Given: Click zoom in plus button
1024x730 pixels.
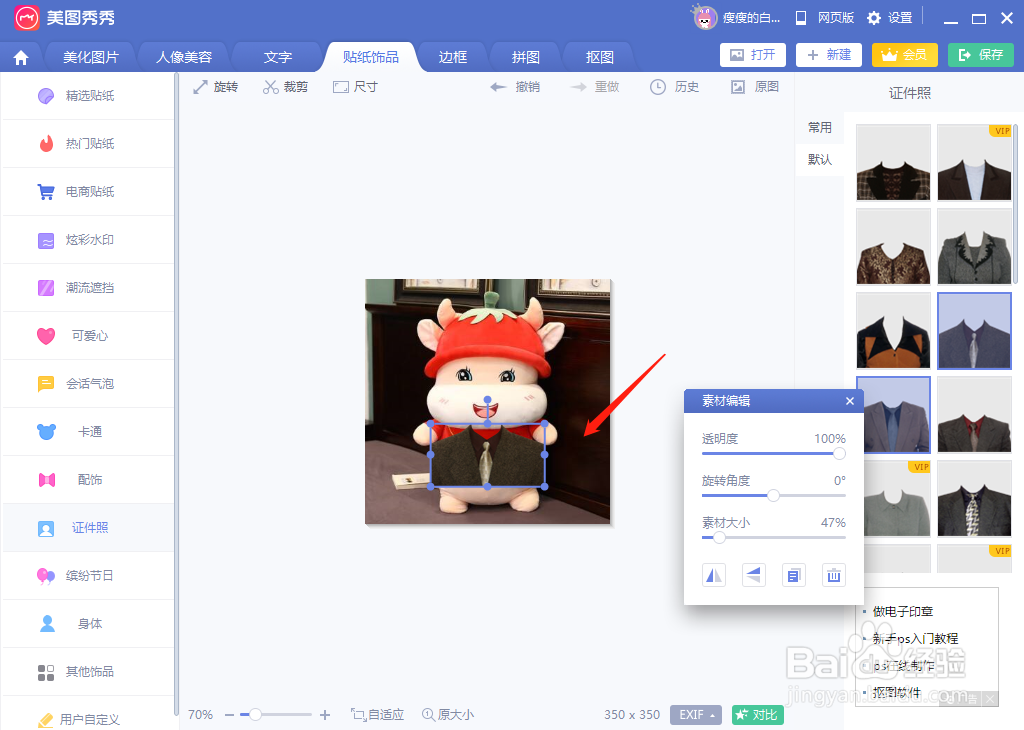Looking at the screenshot, I should click(x=325, y=715).
